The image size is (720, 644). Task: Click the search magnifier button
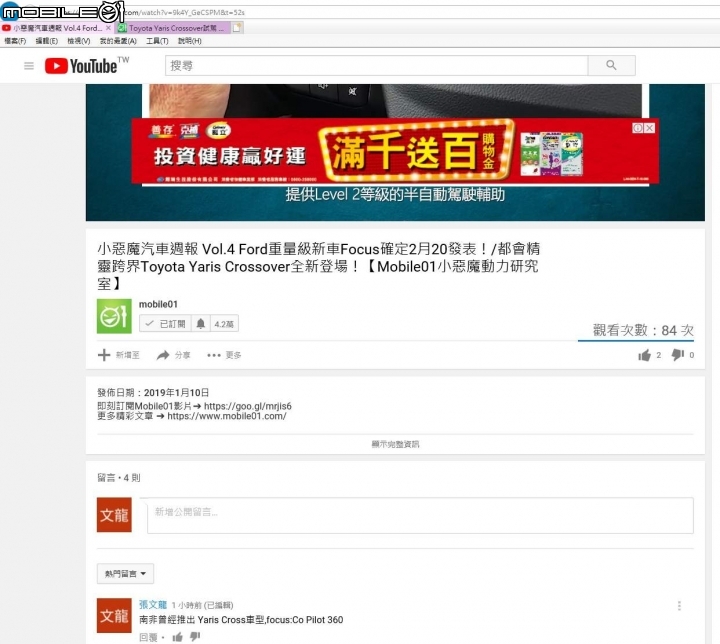[x=611, y=65]
